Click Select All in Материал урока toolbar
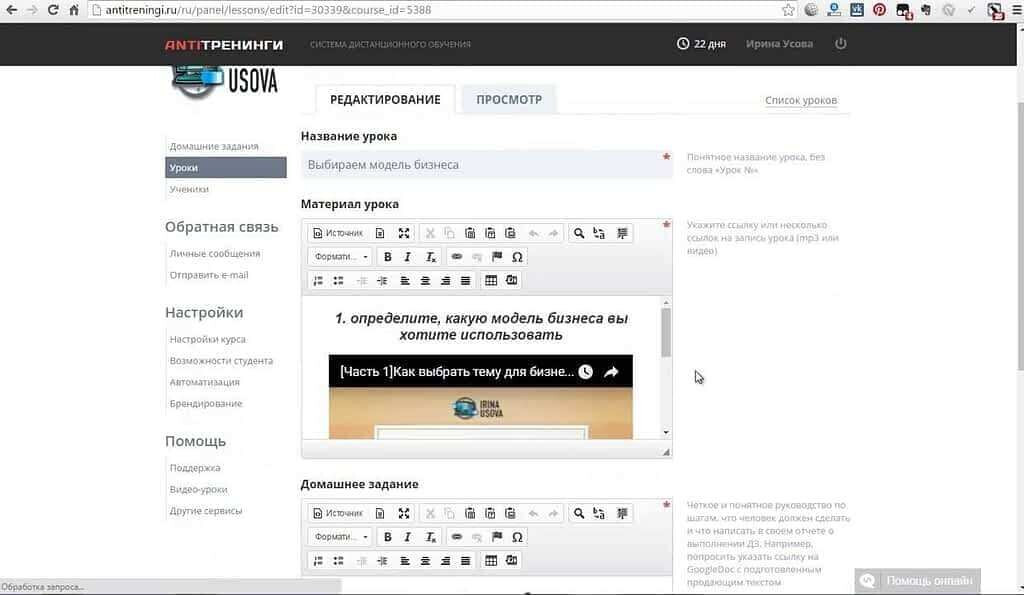1024x595 pixels. click(x=622, y=233)
